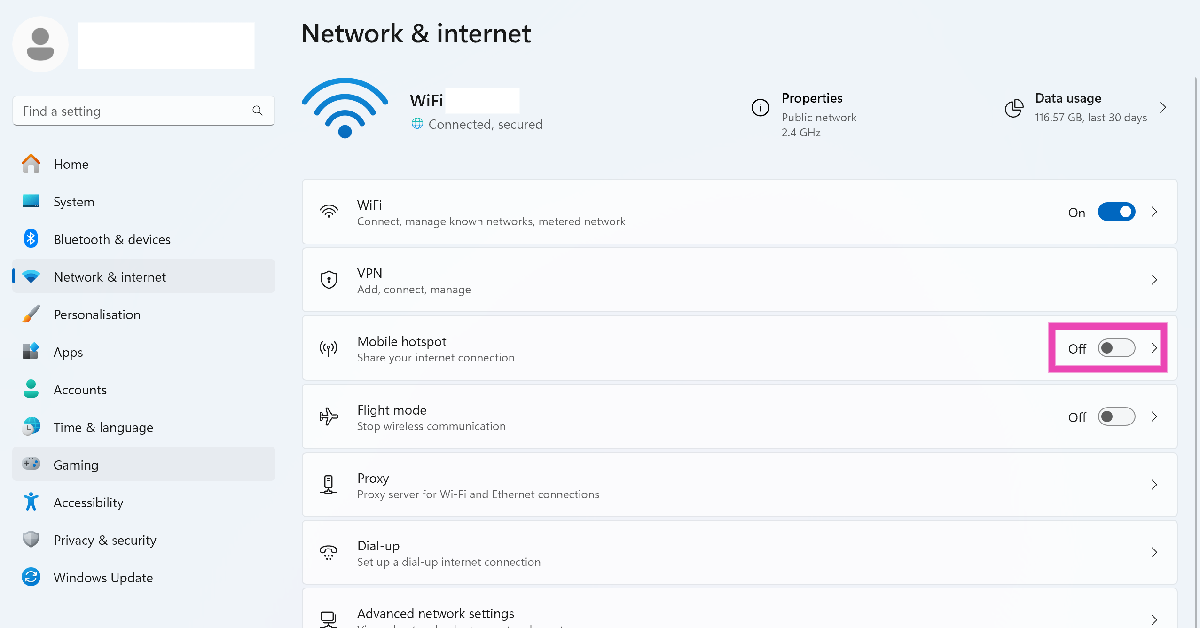Go to Bluetooth & devices section

pyautogui.click(x=111, y=240)
